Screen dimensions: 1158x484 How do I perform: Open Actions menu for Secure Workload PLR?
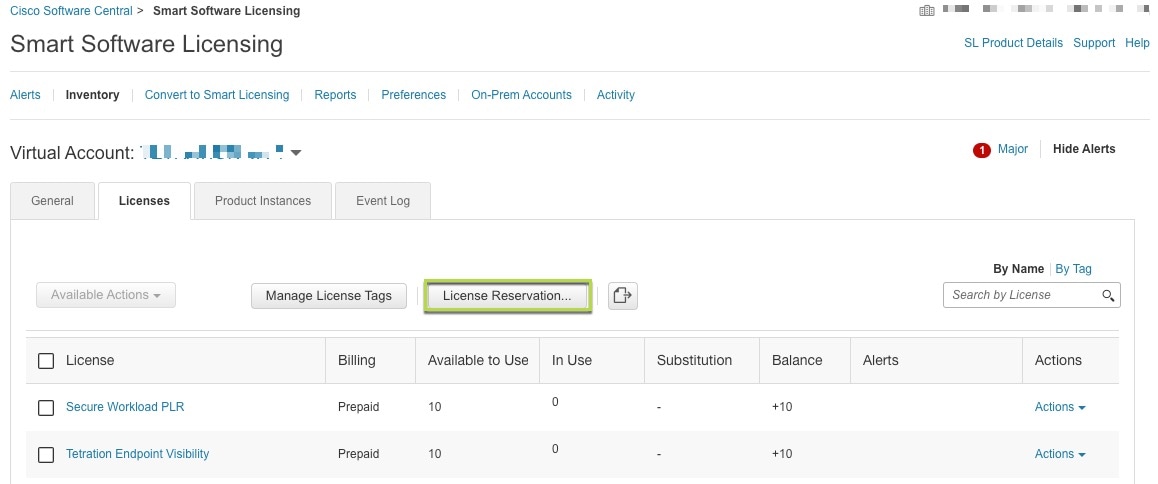pos(1060,407)
